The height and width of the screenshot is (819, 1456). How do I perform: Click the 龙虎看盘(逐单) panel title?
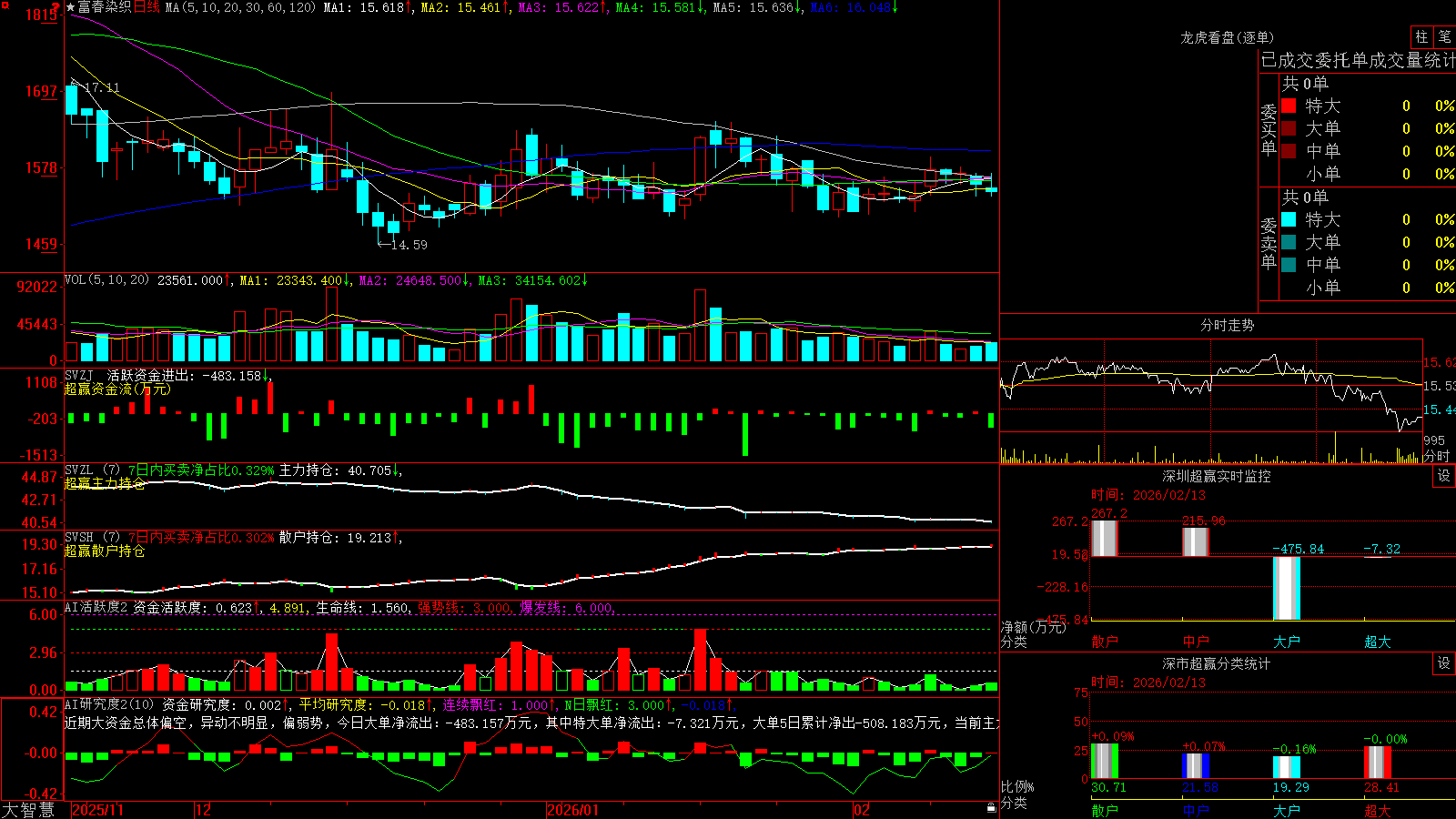(1228, 37)
